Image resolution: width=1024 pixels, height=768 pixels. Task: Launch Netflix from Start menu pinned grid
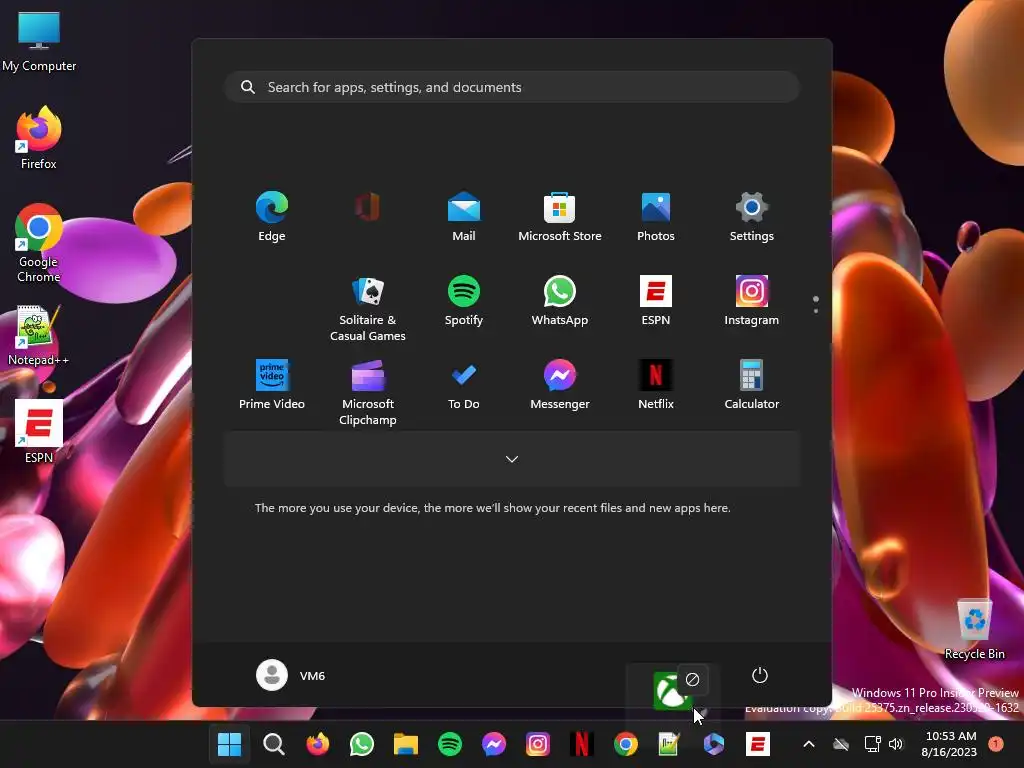(656, 385)
